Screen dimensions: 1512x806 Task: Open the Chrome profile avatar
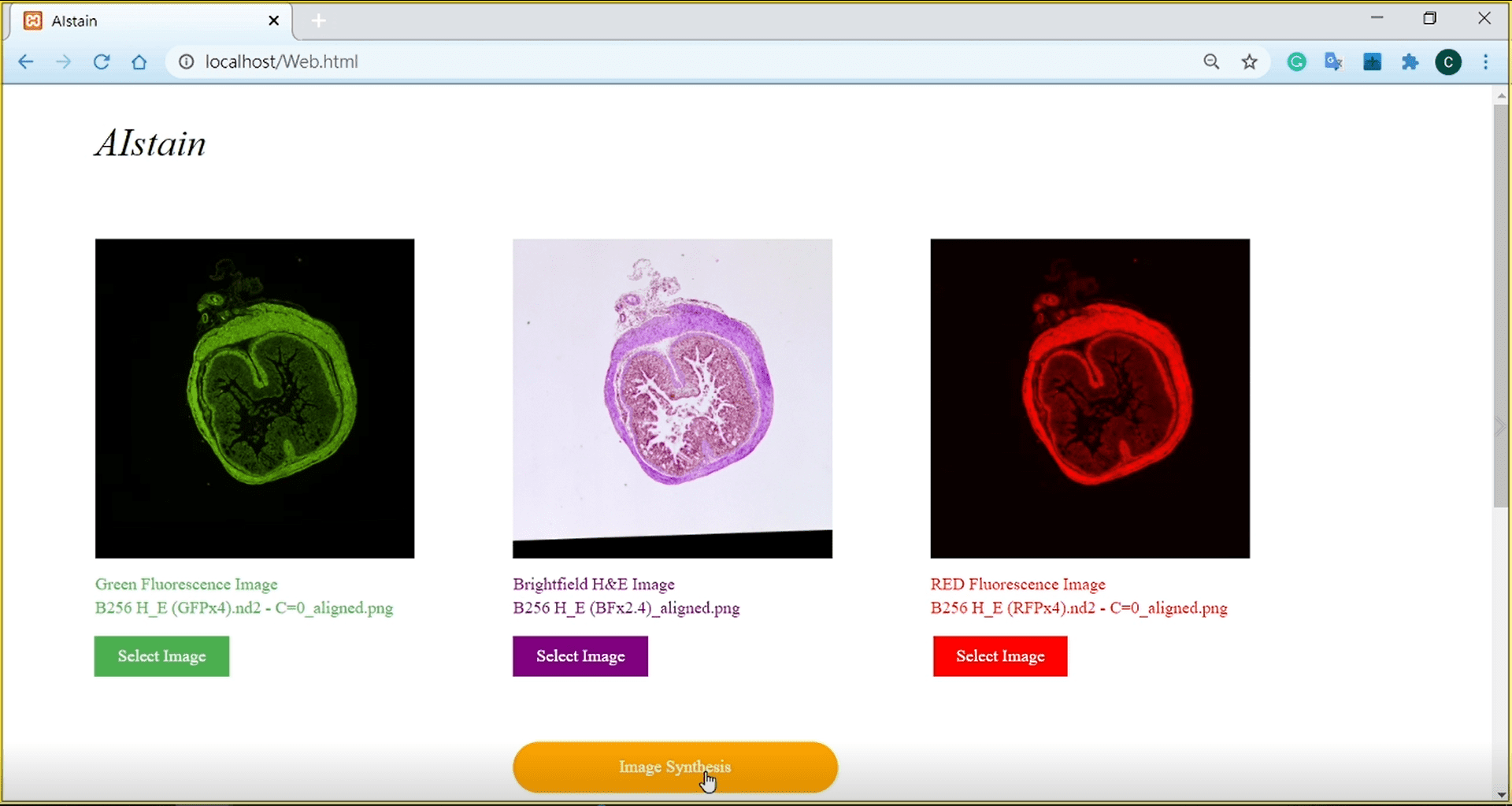click(x=1449, y=61)
